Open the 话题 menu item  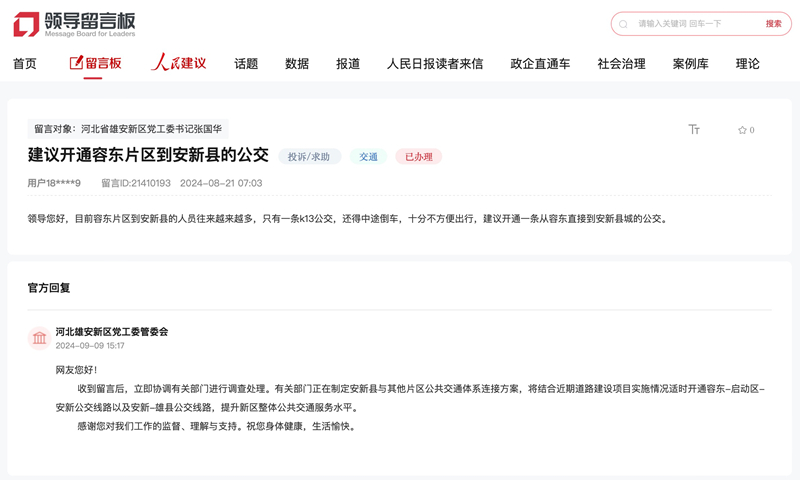246,64
